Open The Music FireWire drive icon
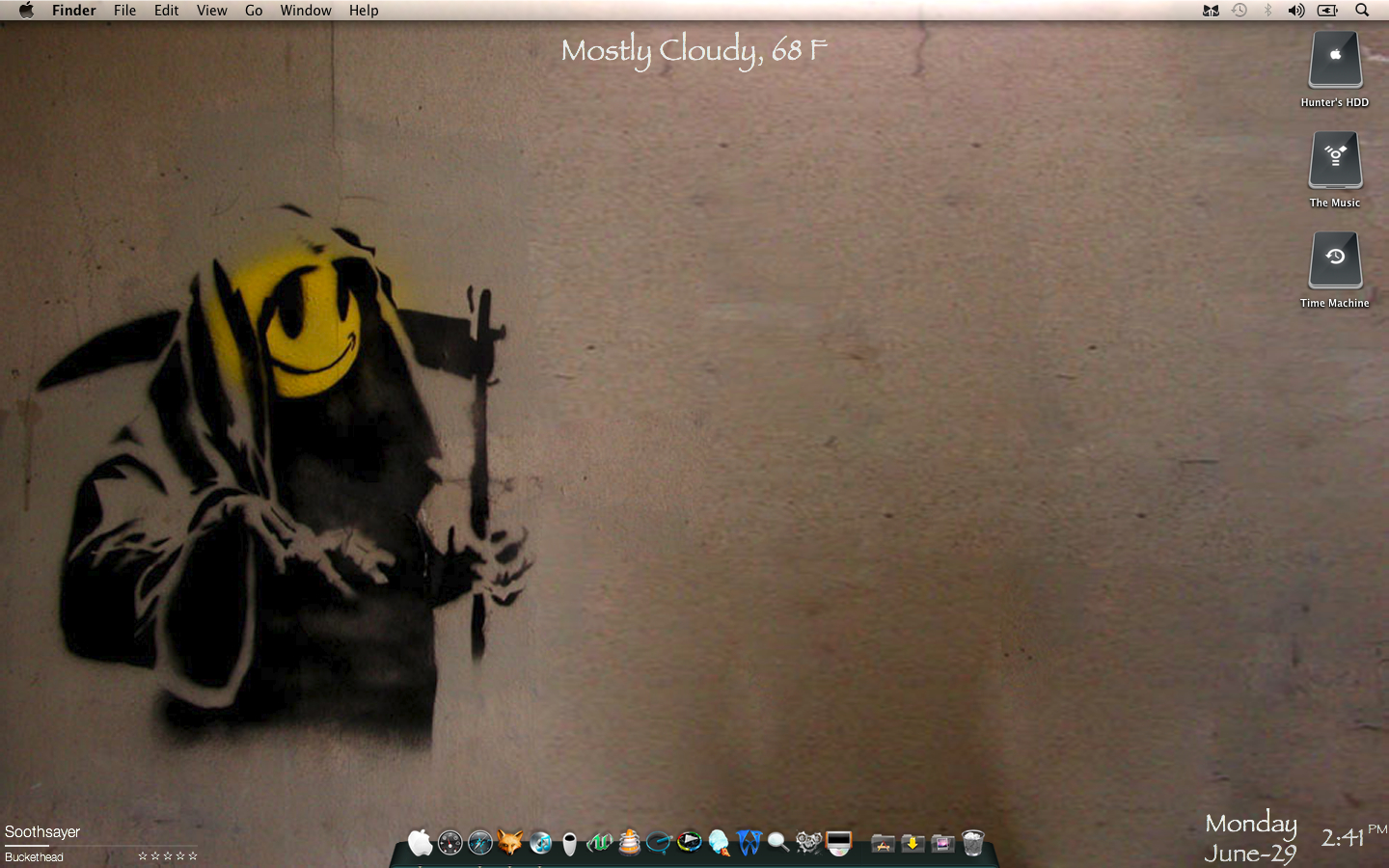1389x868 pixels. [x=1335, y=160]
